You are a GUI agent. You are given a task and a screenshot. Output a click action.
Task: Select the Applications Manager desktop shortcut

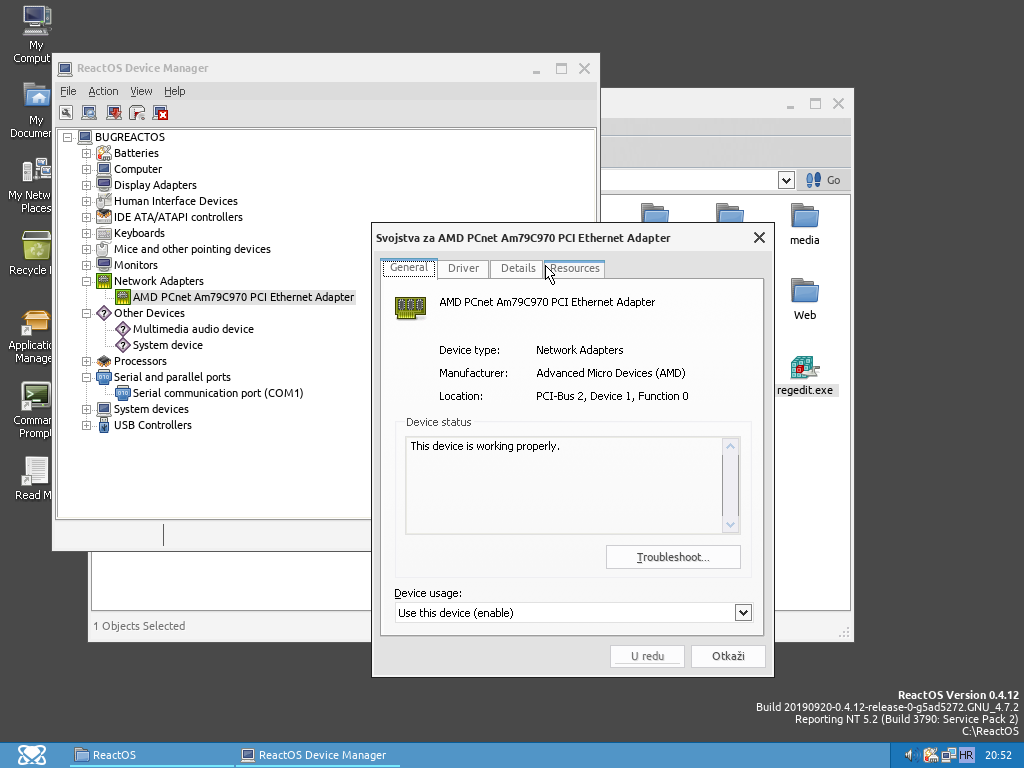[35, 336]
